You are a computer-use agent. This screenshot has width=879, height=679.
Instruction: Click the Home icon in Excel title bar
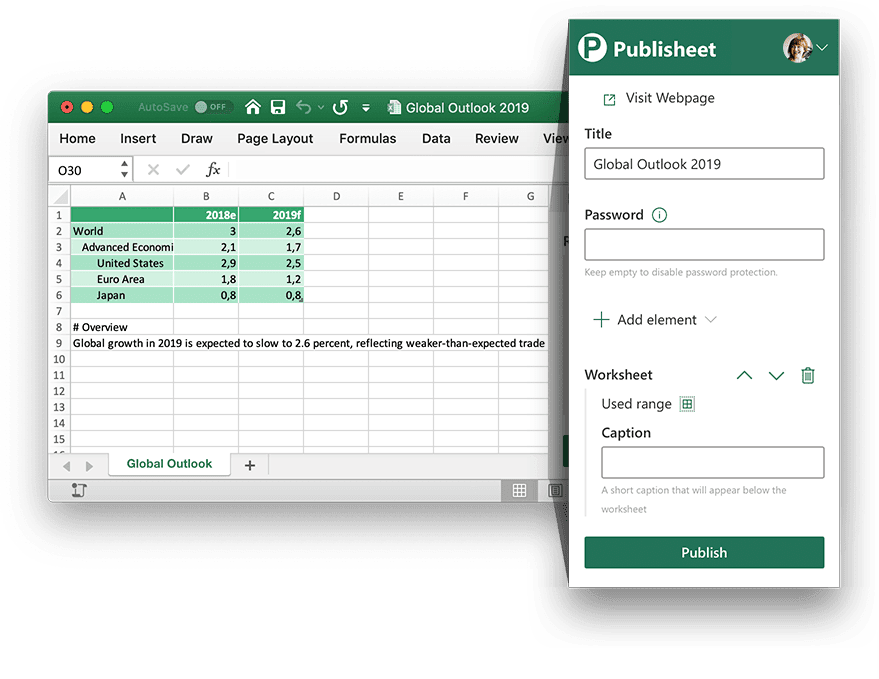253,107
